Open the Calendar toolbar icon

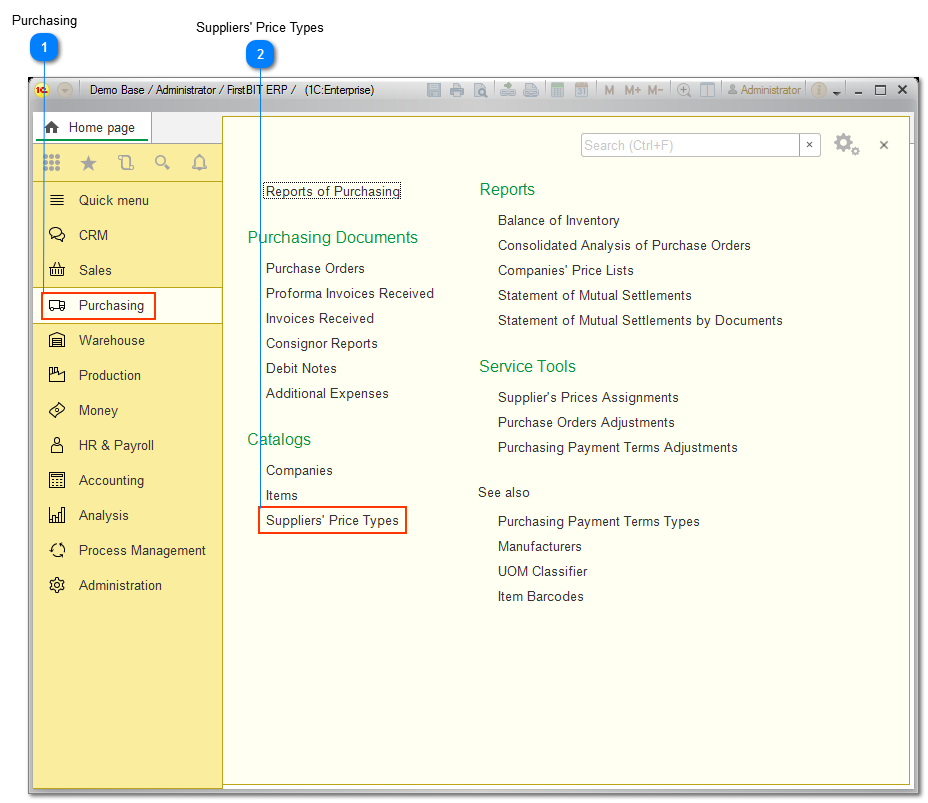pos(581,89)
